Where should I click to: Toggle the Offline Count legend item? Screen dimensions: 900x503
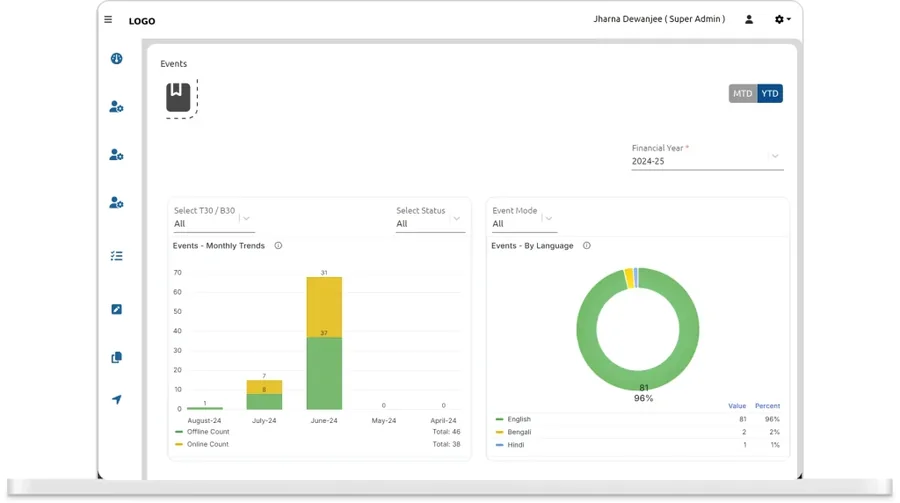click(x=202, y=432)
